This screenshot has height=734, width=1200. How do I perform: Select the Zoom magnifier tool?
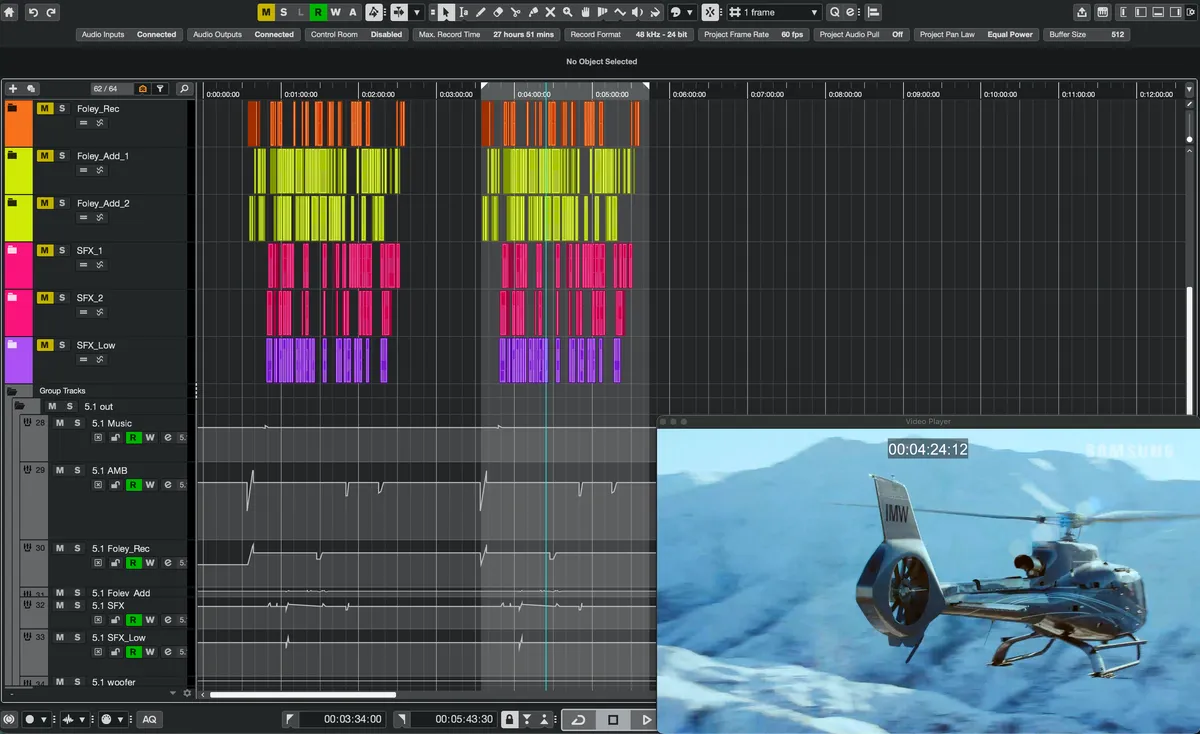point(567,12)
